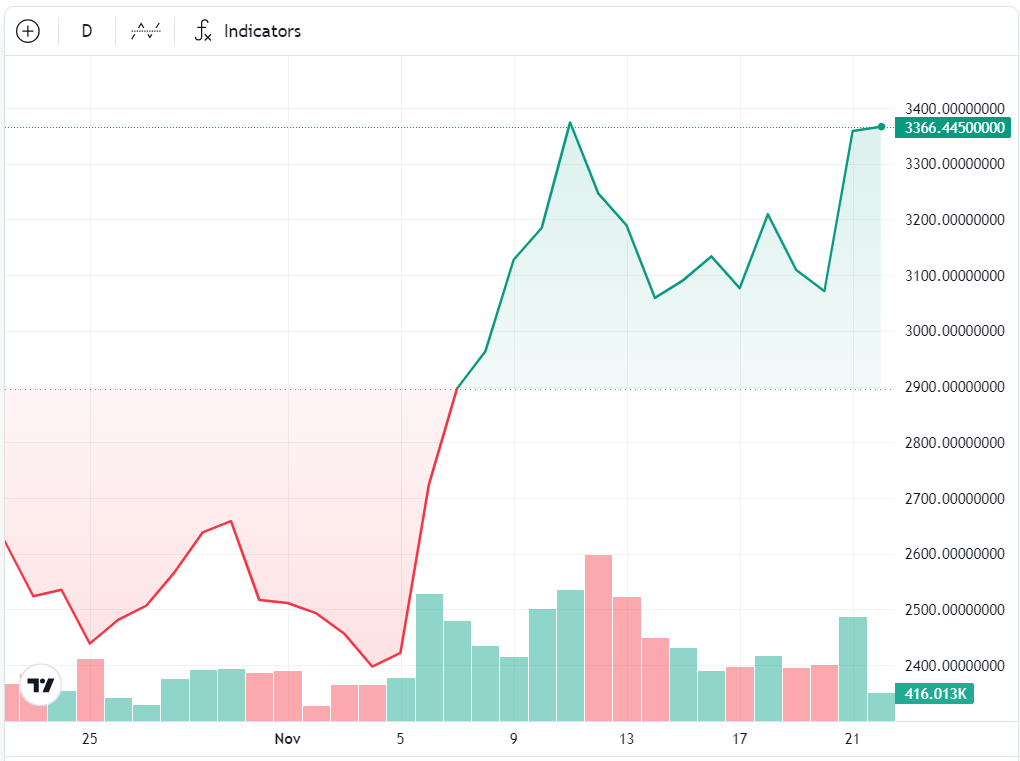Click the chart peak near 3400

570,123
